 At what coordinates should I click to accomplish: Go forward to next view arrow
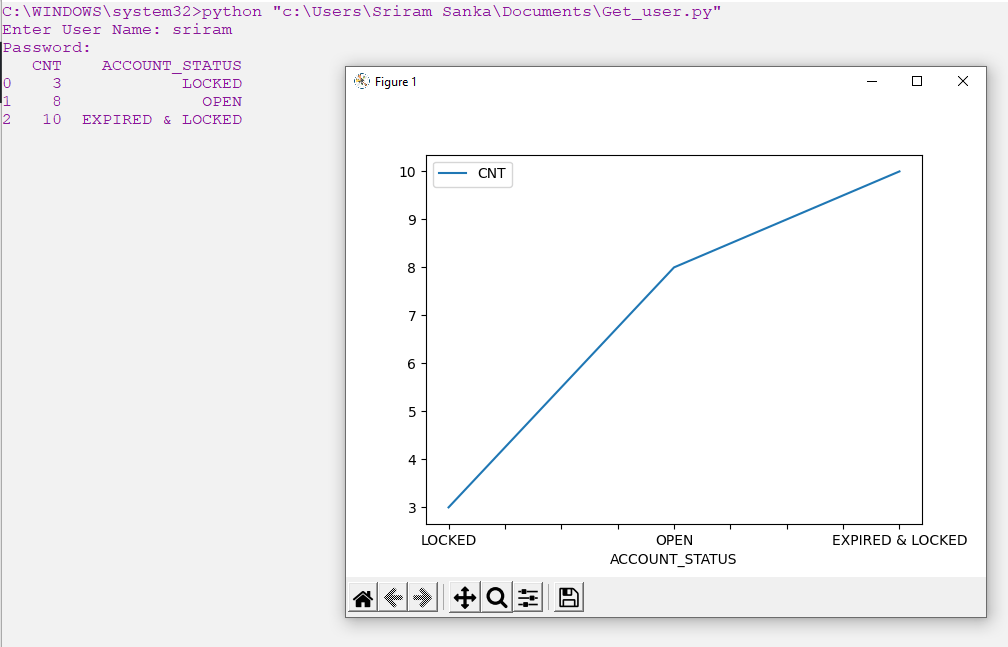click(423, 598)
